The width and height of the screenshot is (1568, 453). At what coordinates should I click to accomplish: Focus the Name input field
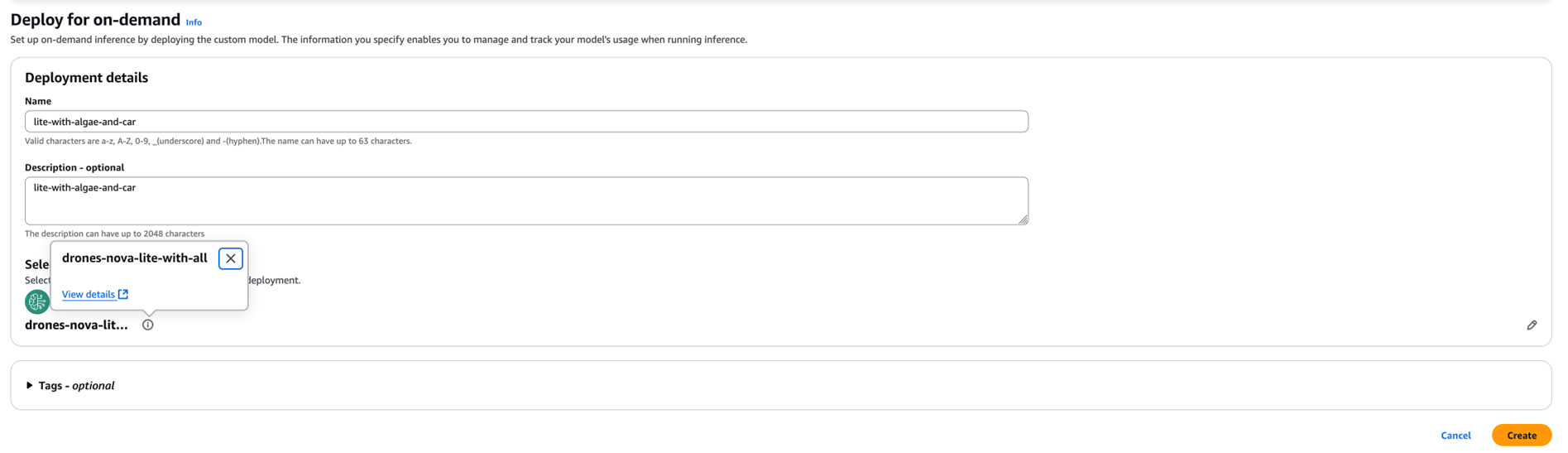click(x=526, y=122)
